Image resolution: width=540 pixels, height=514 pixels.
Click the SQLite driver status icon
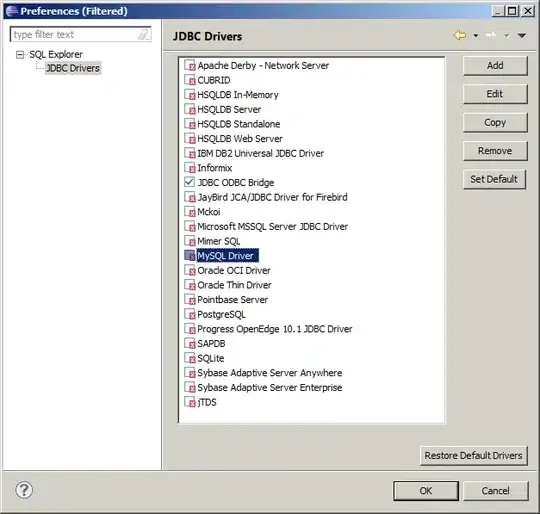189,358
